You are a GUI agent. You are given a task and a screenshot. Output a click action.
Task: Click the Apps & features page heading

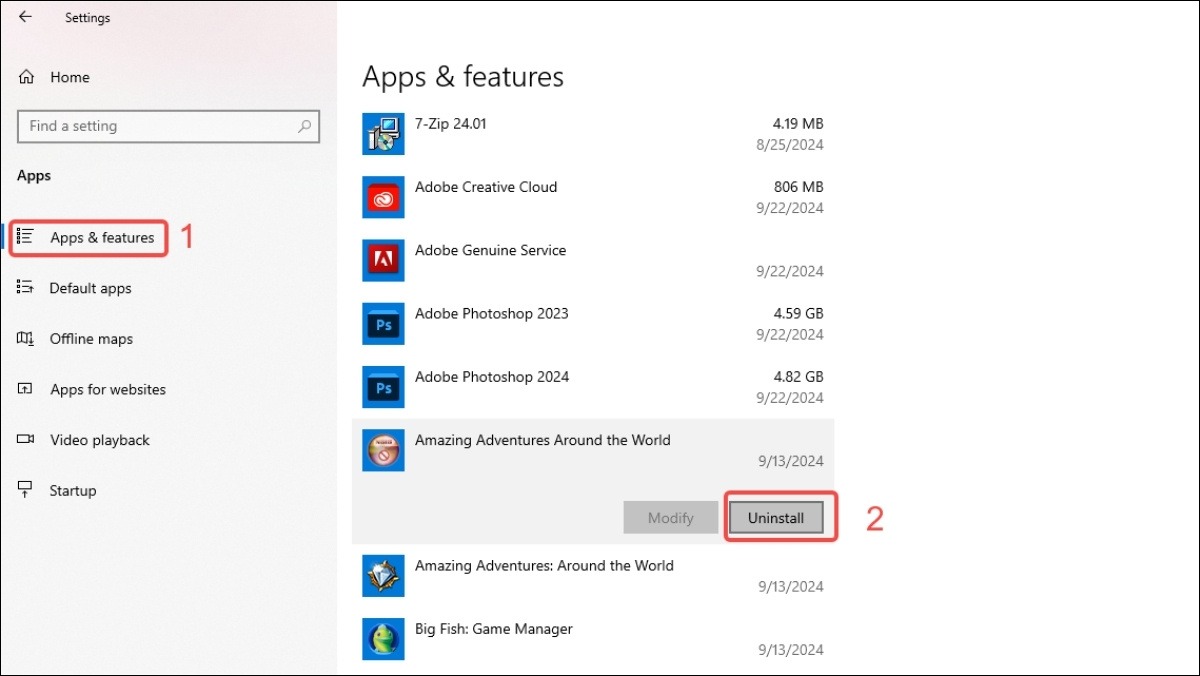coord(463,77)
